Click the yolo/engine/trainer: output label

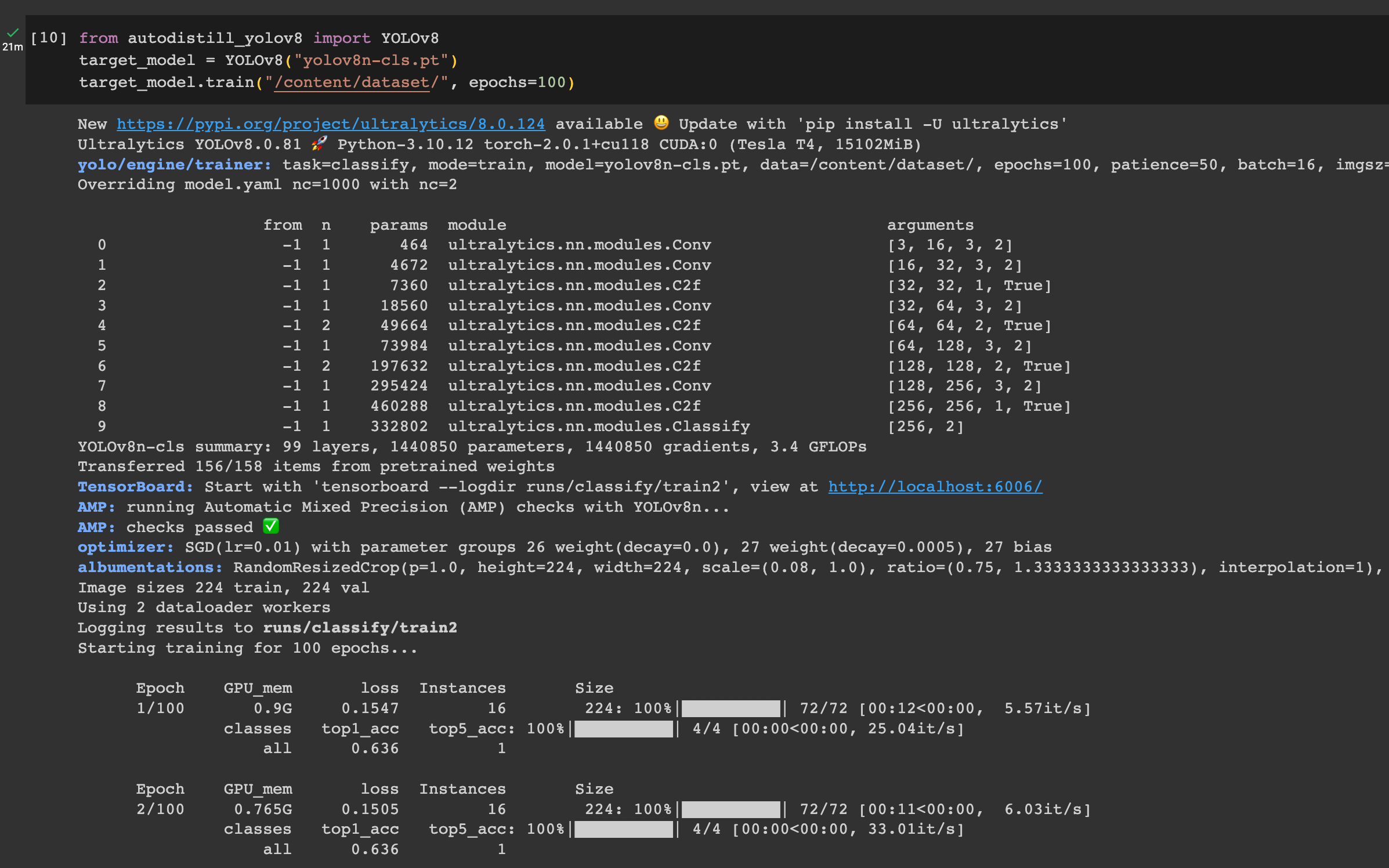(174, 165)
